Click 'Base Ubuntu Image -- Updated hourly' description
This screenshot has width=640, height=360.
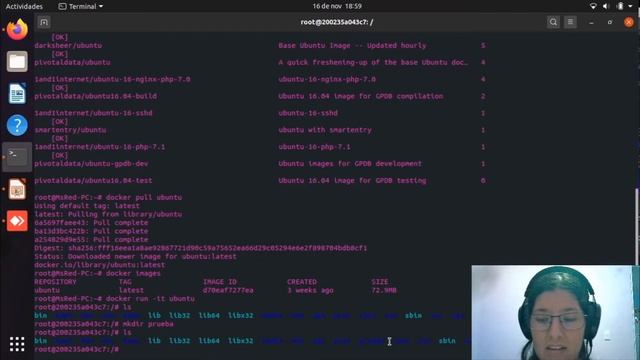[352, 46]
